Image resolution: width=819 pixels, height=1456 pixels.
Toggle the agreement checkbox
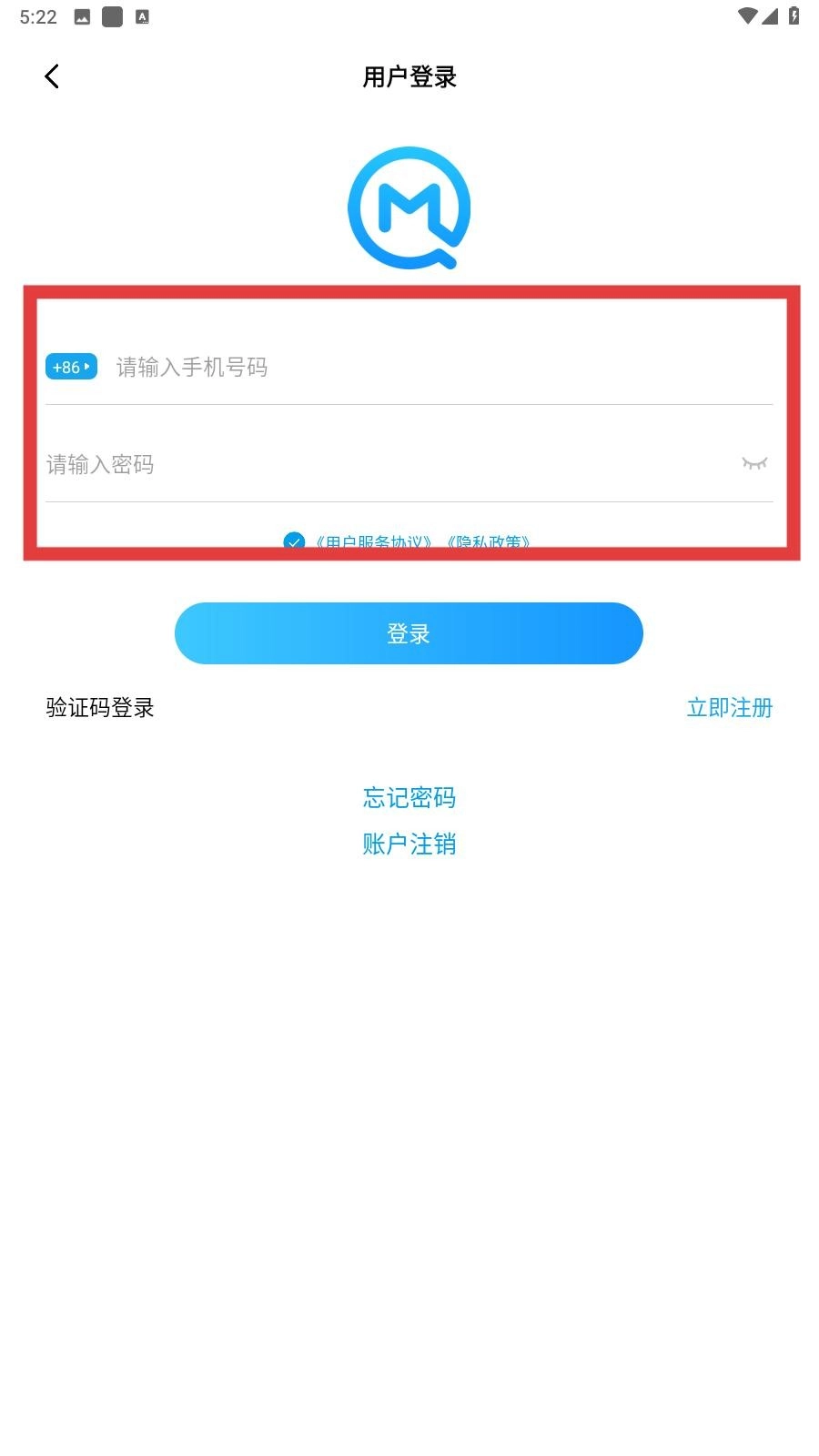[x=294, y=541]
